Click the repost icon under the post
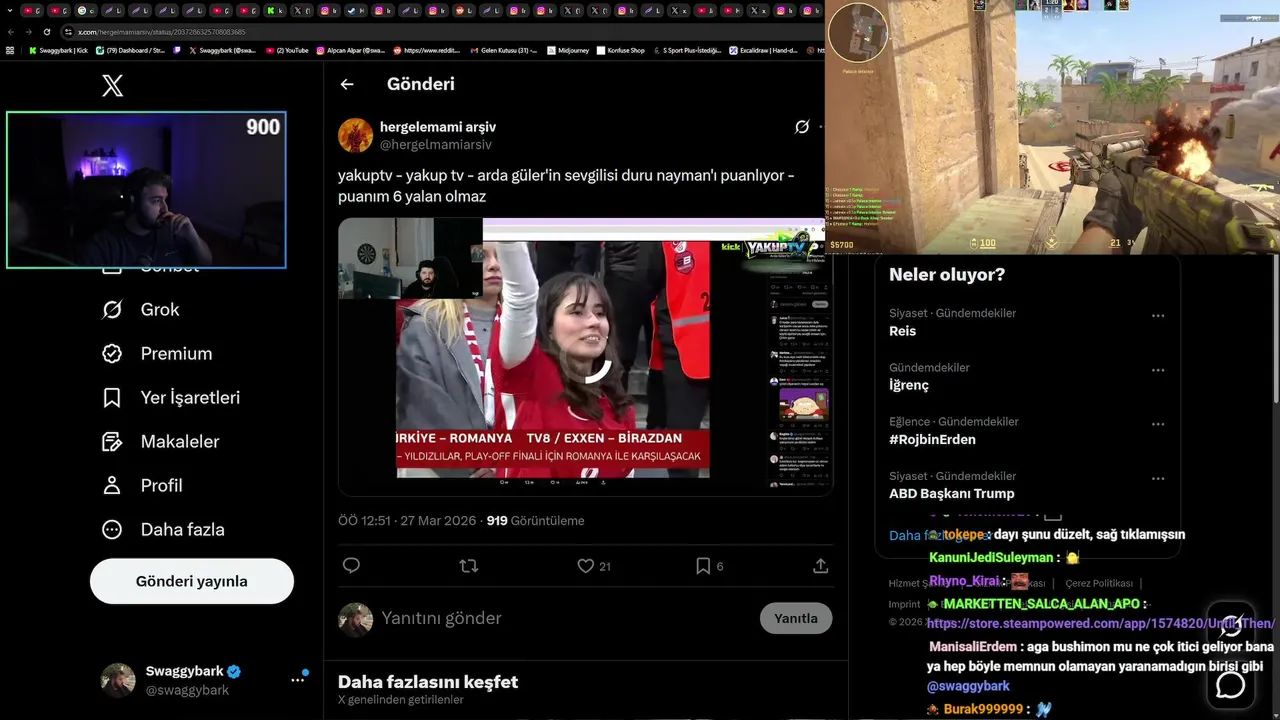 (x=468, y=566)
